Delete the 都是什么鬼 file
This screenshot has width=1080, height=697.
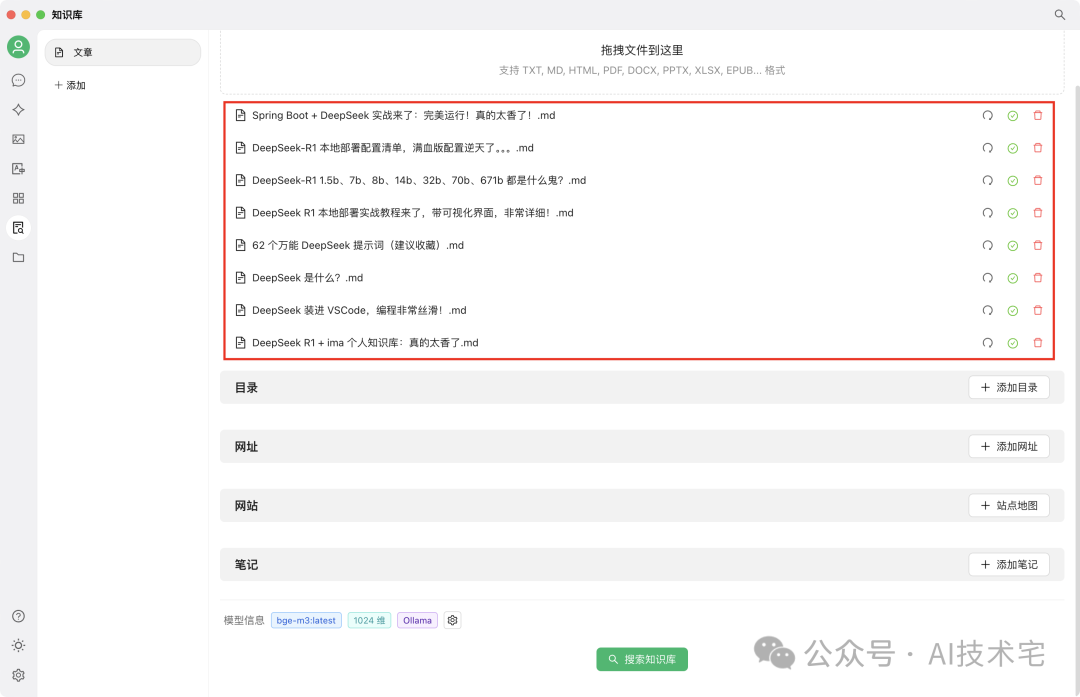1038,180
